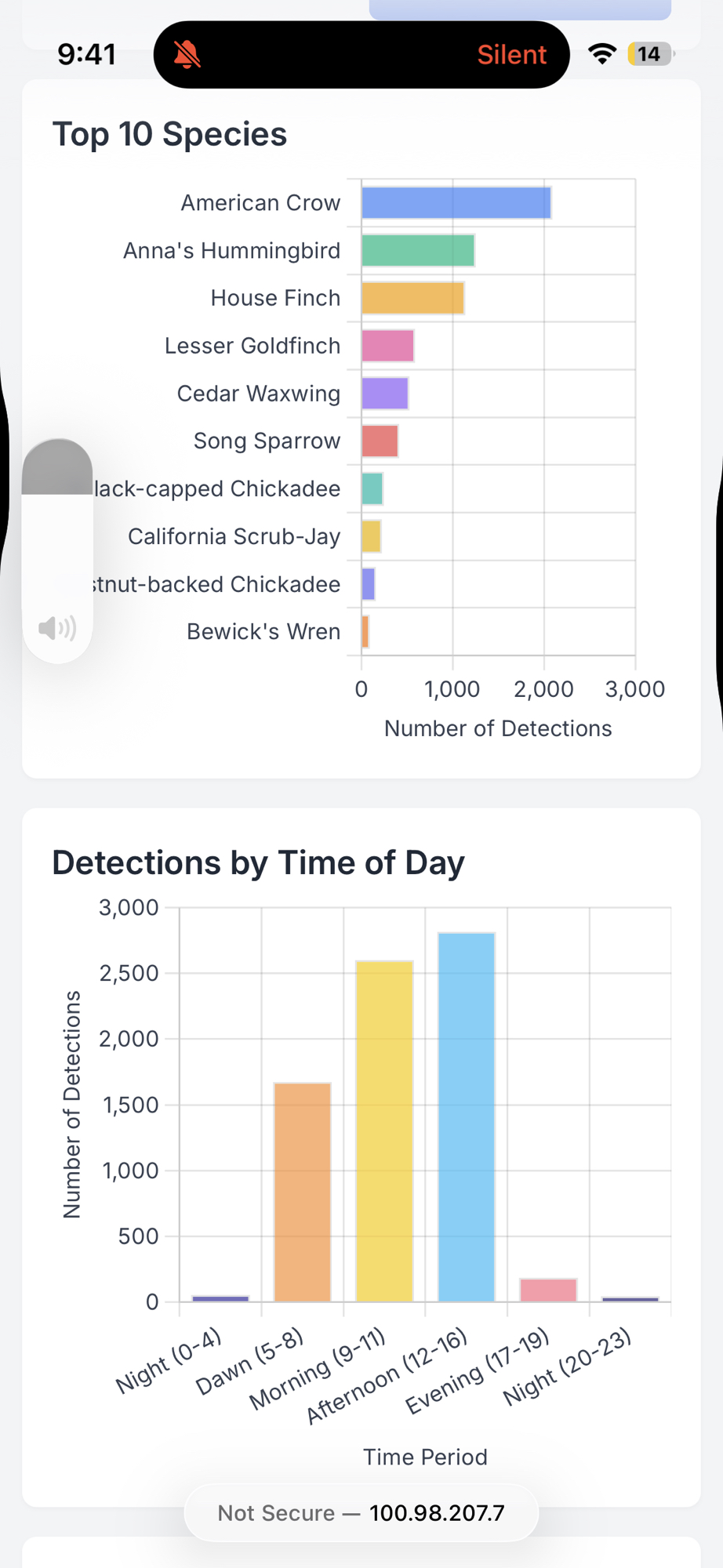The height and width of the screenshot is (1568, 723).
Task: Tap the muted bell icon
Action: [187, 55]
